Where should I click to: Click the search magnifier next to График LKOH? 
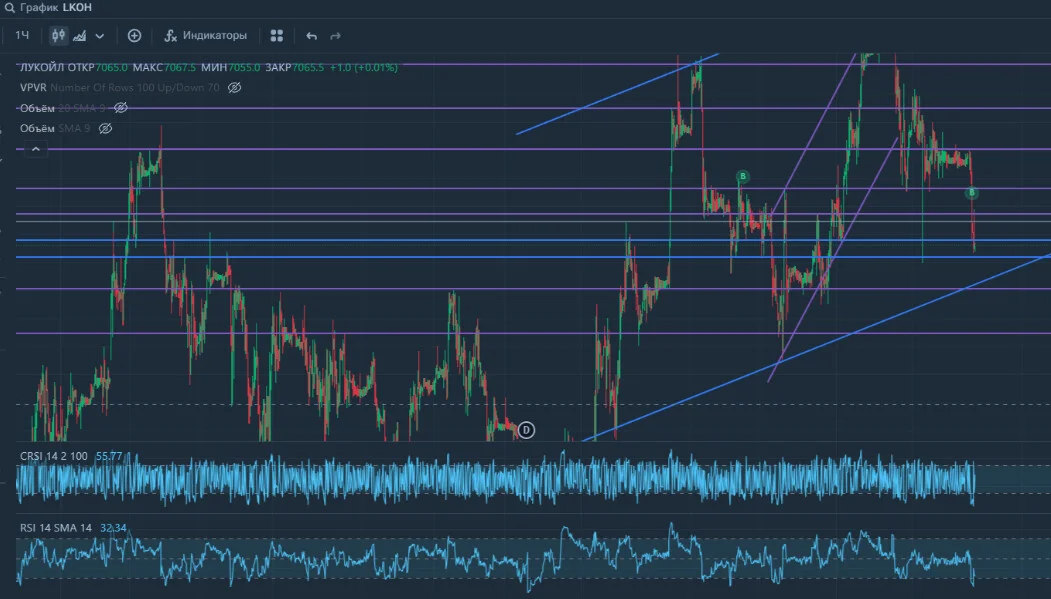coord(9,8)
